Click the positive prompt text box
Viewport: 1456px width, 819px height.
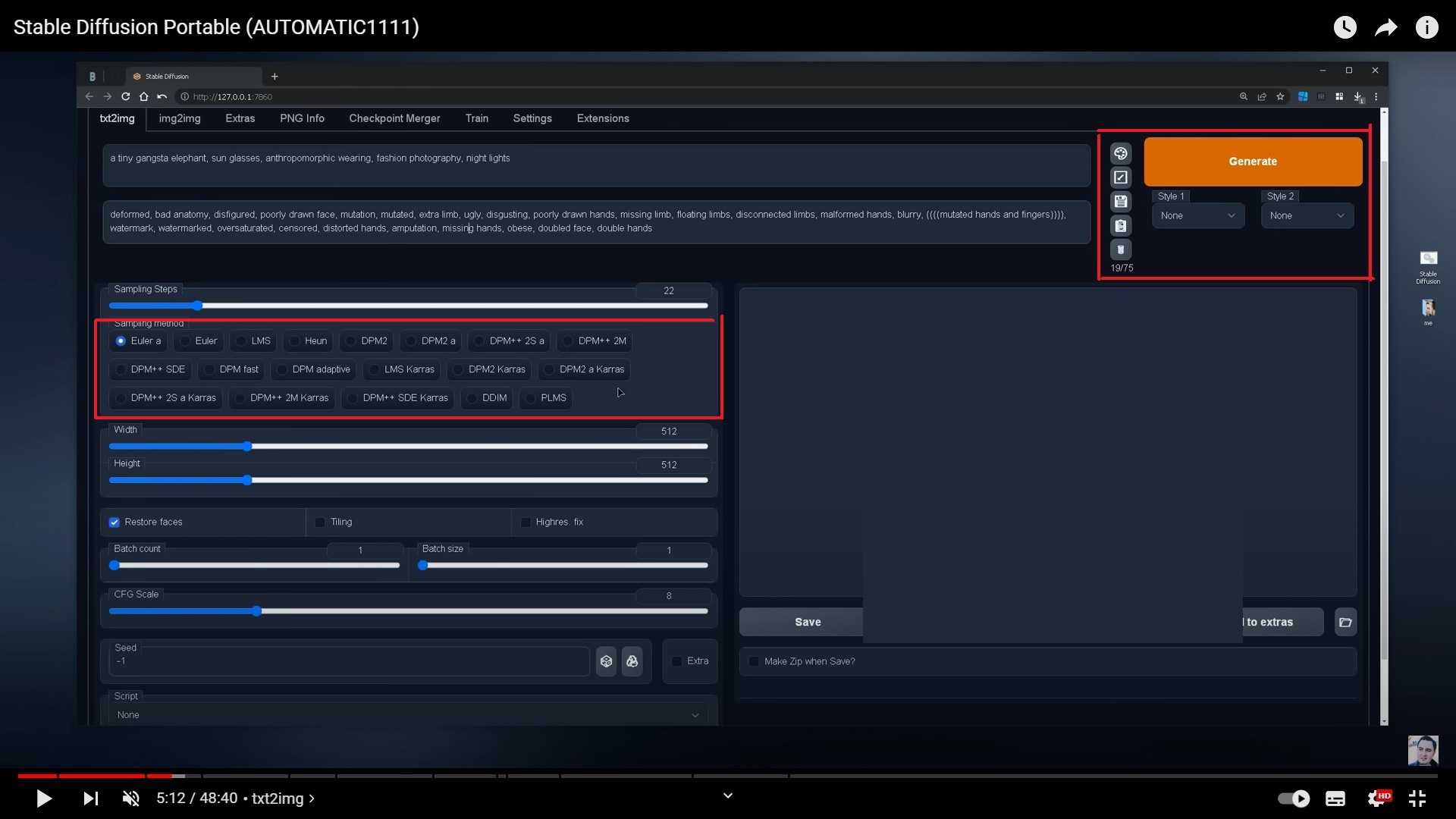point(596,165)
